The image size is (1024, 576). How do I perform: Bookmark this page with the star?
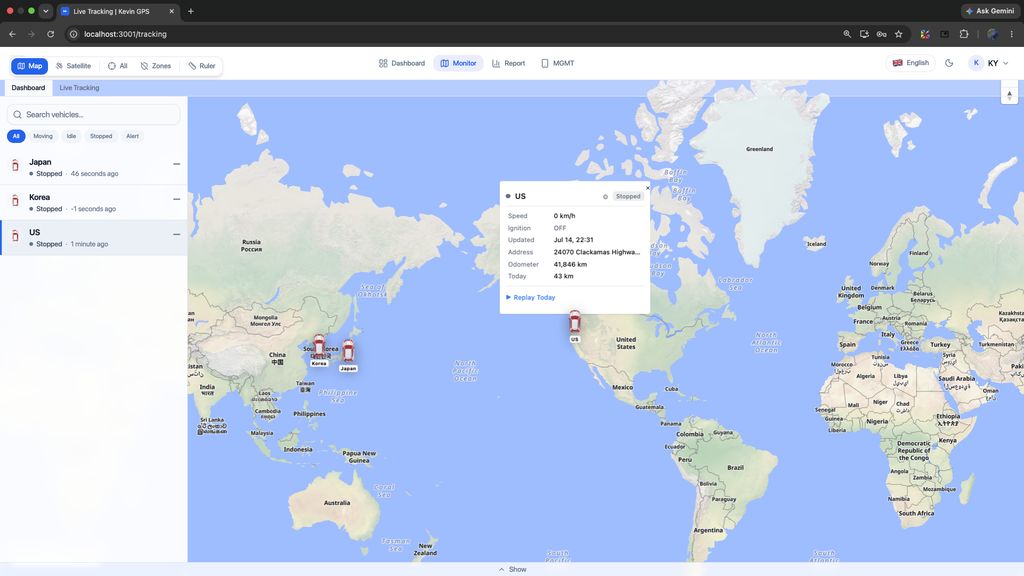(x=899, y=34)
